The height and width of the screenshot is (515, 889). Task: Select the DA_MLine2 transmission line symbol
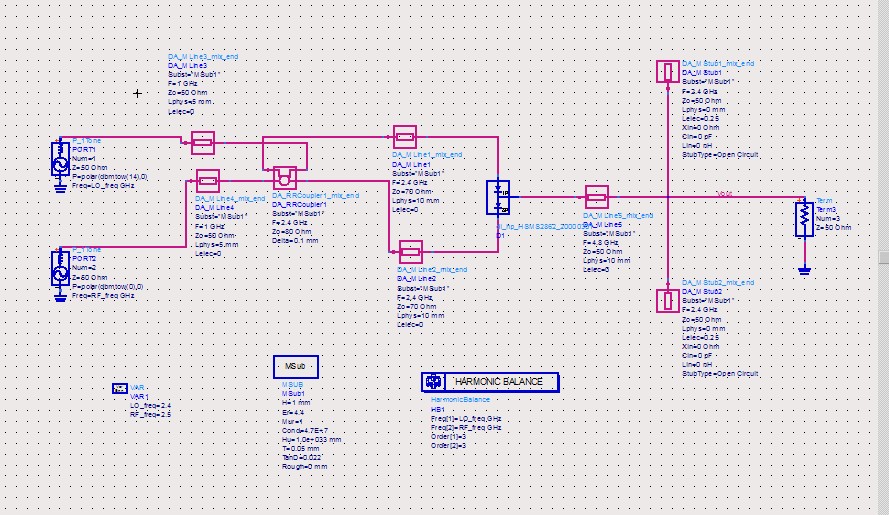click(410, 252)
